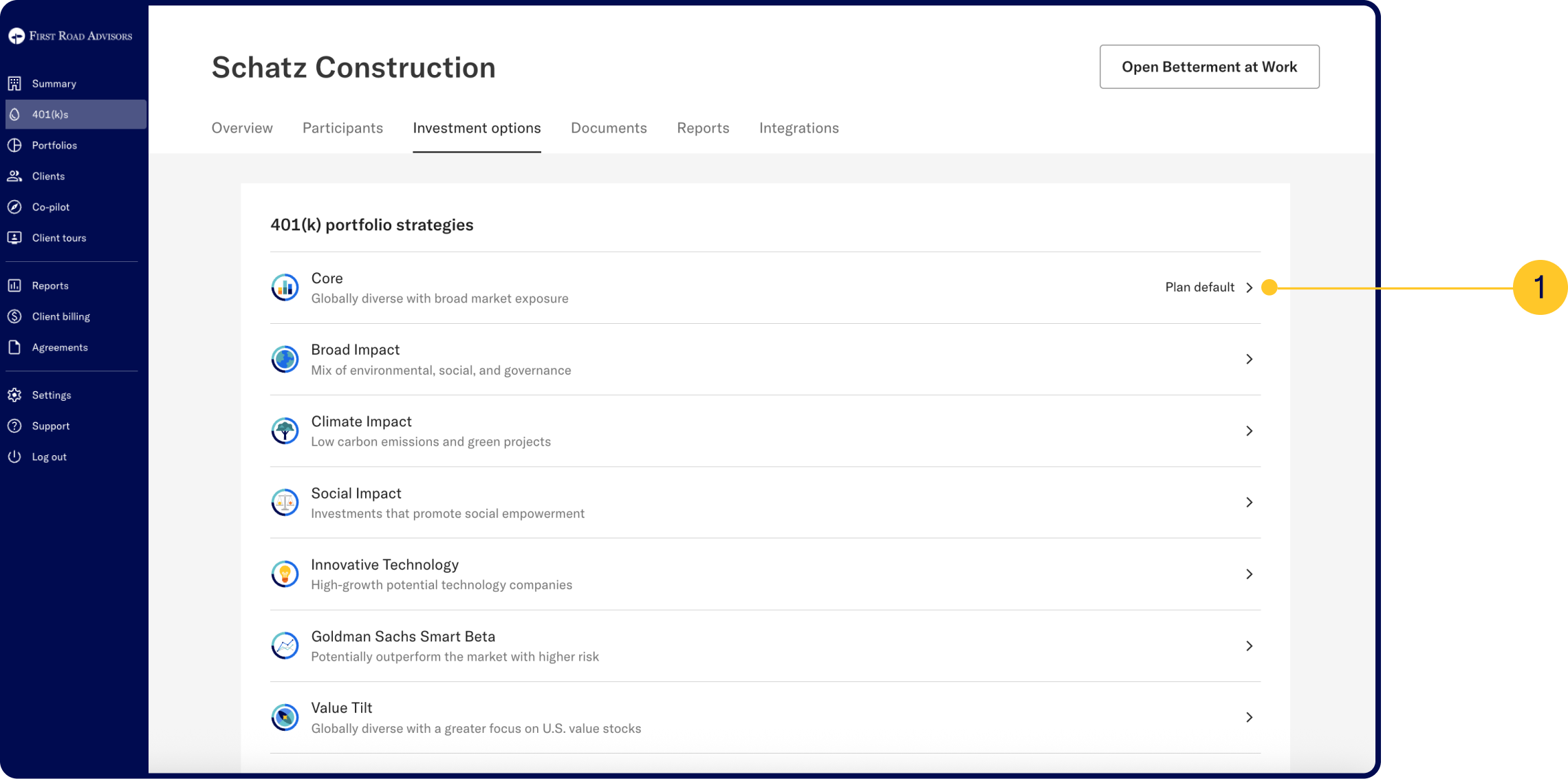Open the Integrations tab
The height and width of the screenshot is (779, 1568).
coord(798,128)
